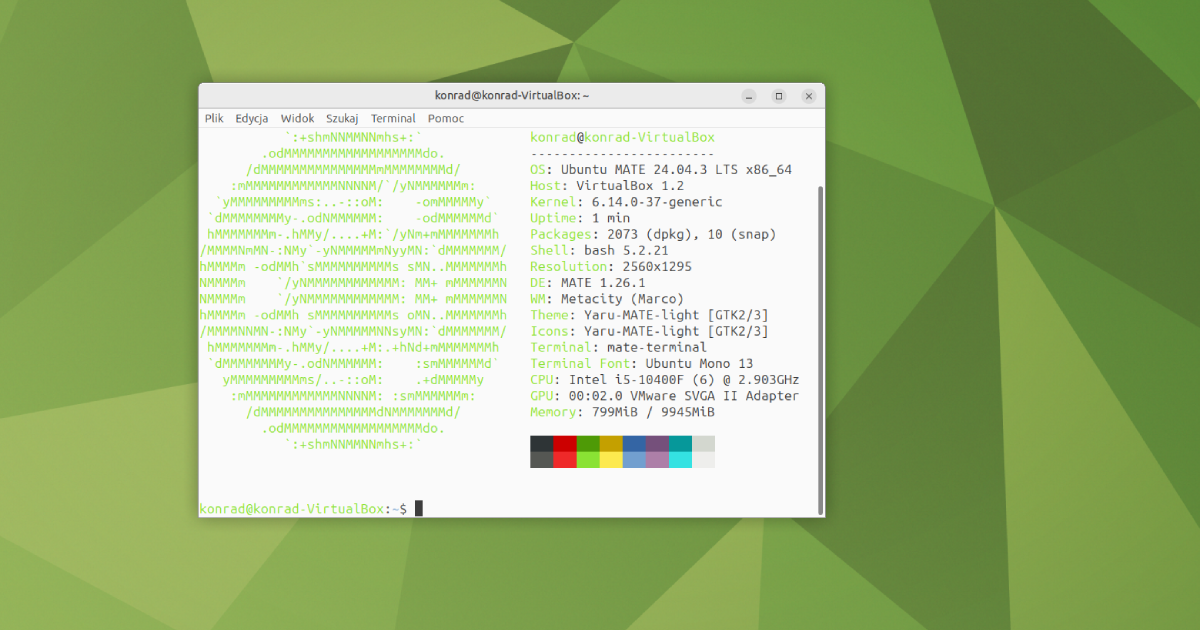Click the dark gray color block, top row
This screenshot has width=1200, height=630.
542,444
